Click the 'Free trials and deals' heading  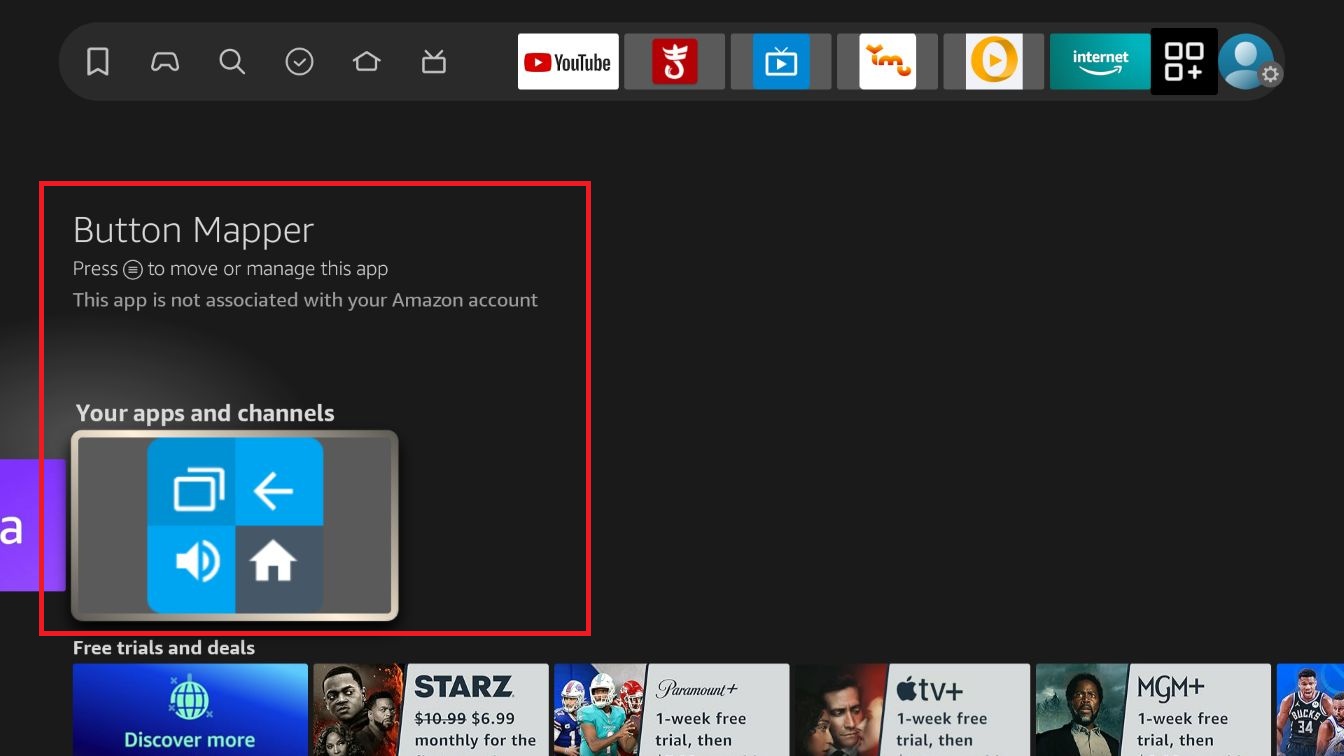point(164,648)
